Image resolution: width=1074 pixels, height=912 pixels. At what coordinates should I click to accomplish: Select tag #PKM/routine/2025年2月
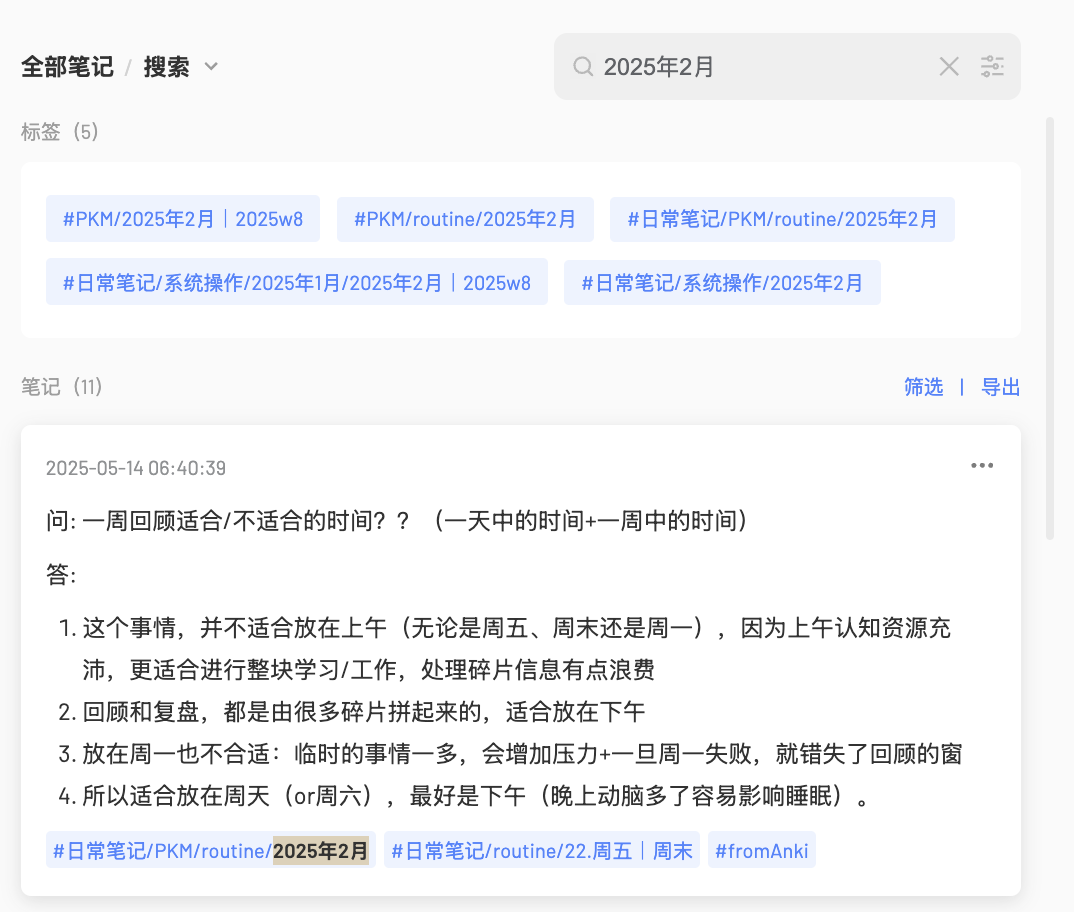(x=465, y=219)
